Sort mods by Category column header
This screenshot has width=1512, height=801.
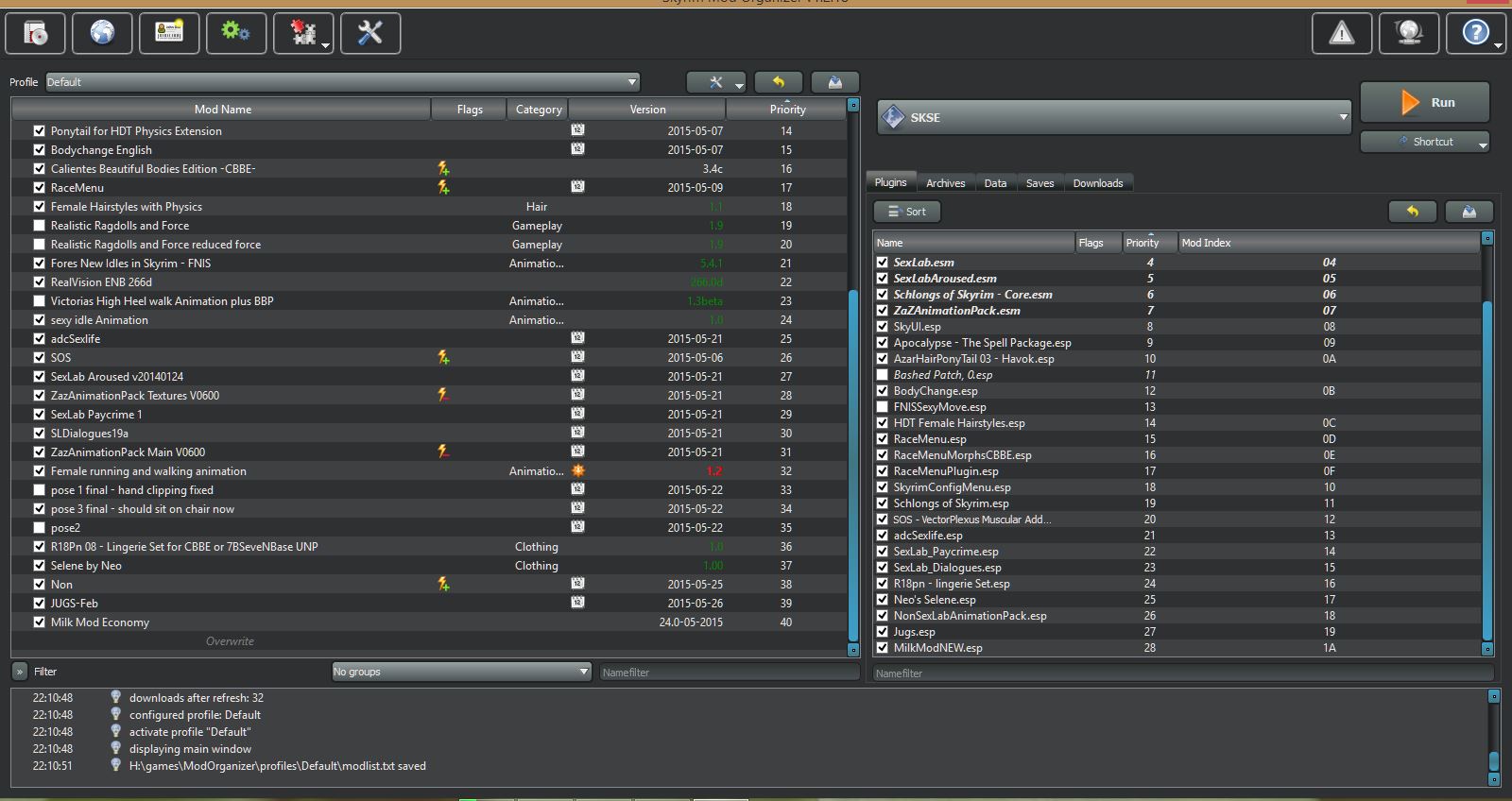click(x=538, y=110)
